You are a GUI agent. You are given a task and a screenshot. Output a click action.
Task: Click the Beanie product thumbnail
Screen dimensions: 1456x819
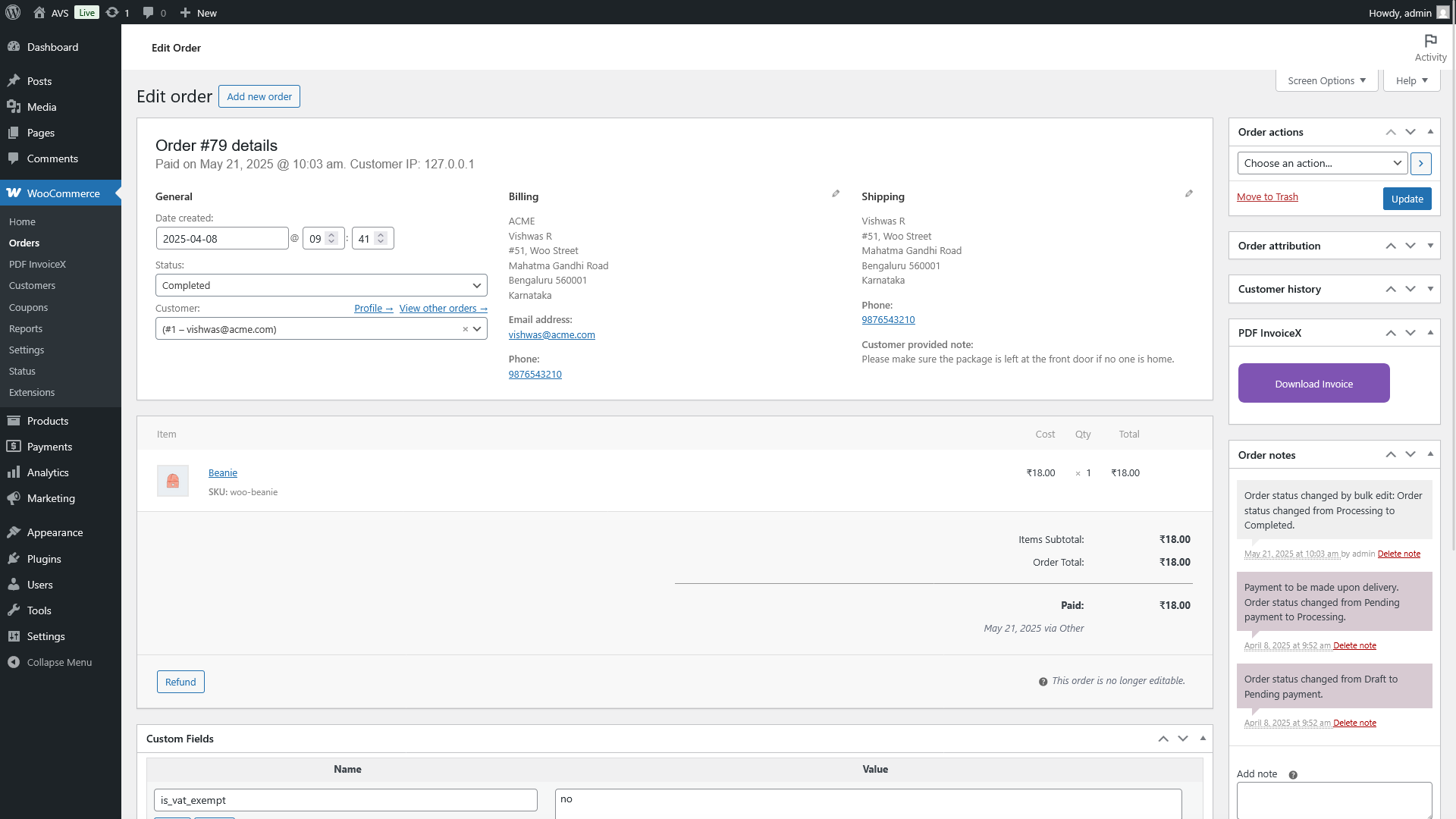(173, 481)
